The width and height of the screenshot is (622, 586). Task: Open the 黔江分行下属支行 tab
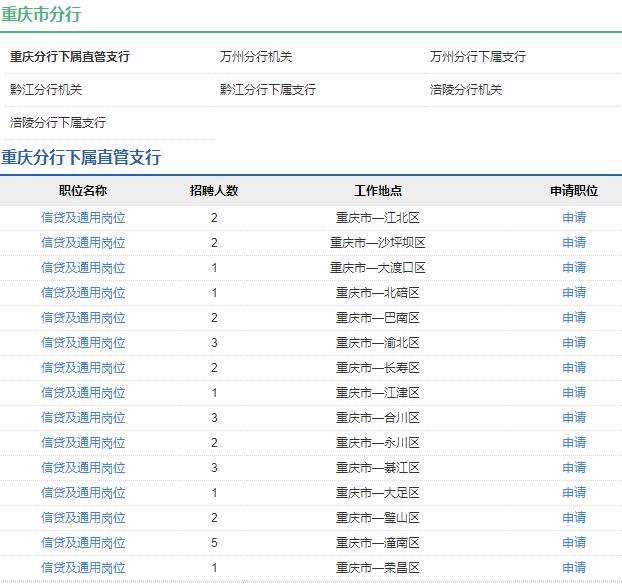click(x=268, y=90)
